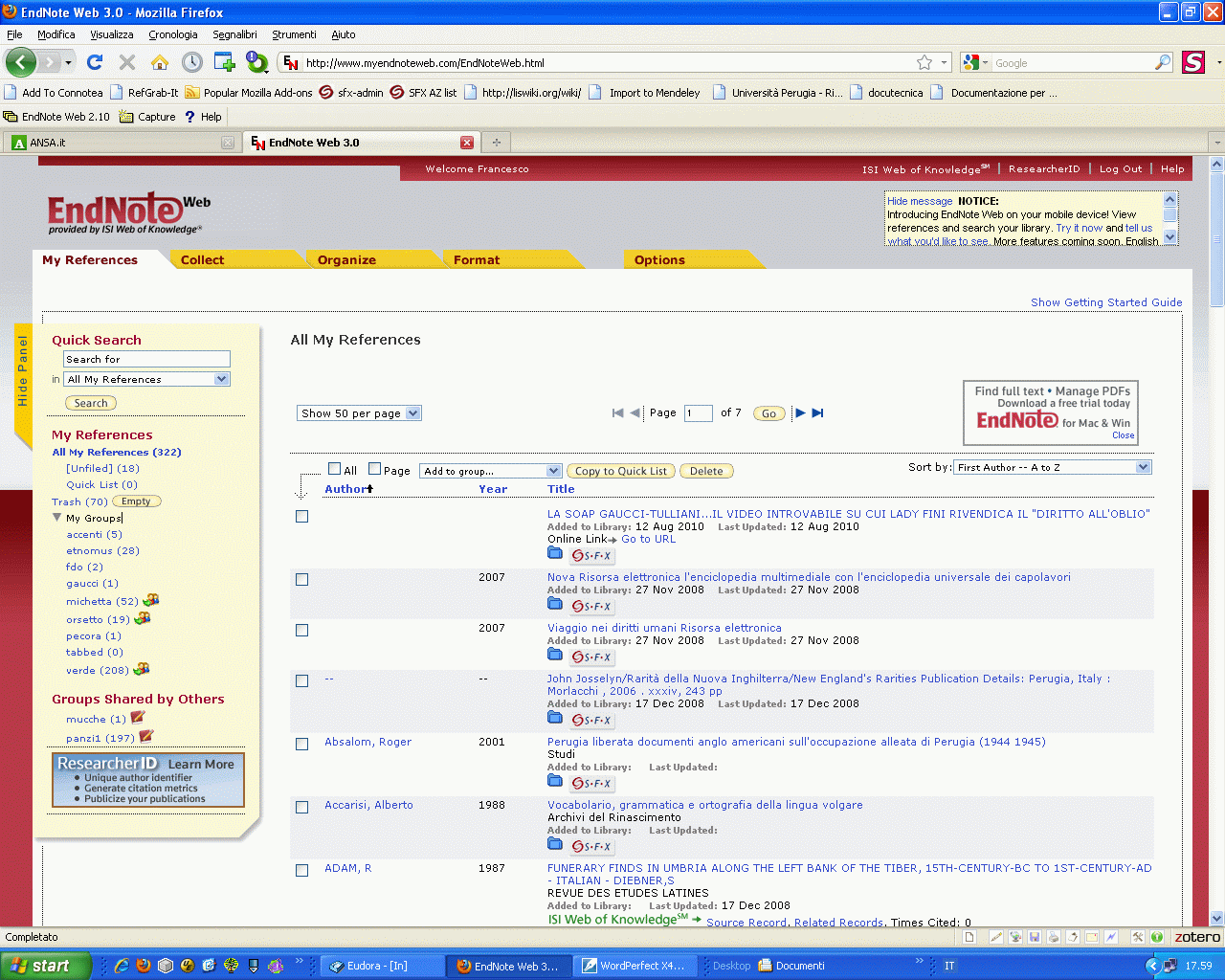Click SFX button under Absalom, Roger reference
Viewport: 1225px width, 980px height.
point(591,784)
